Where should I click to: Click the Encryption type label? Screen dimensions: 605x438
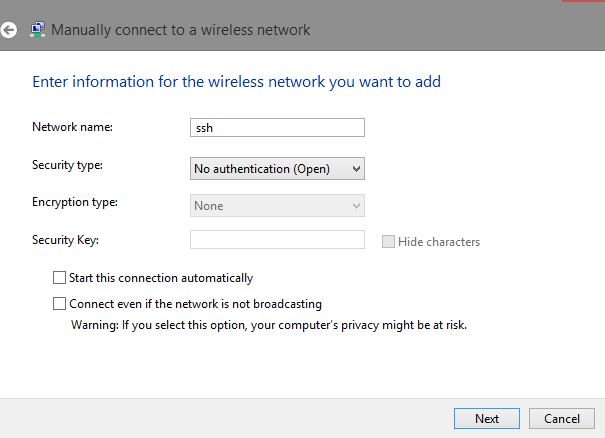75,202
